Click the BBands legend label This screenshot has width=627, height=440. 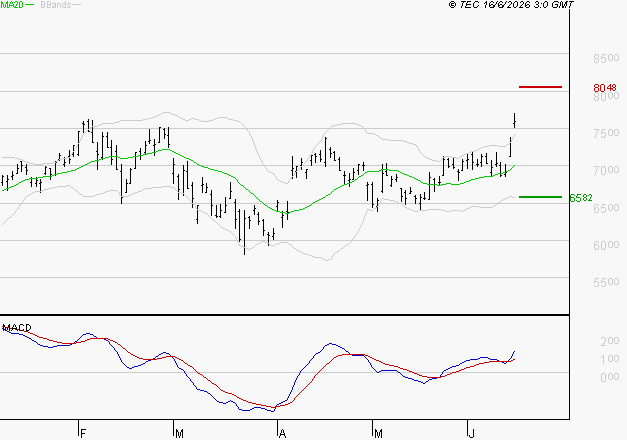coord(56,5)
